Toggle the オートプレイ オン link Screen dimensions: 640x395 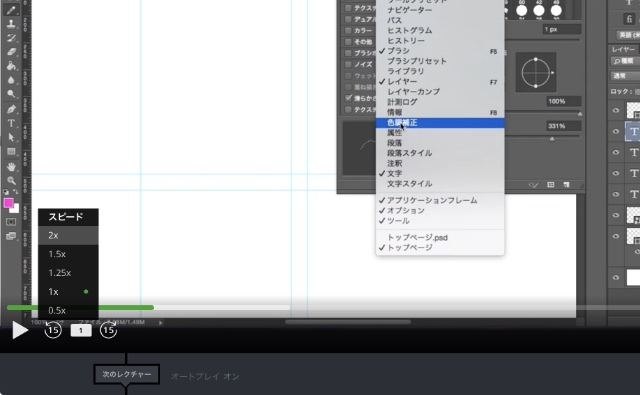pyautogui.click(x=205, y=376)
